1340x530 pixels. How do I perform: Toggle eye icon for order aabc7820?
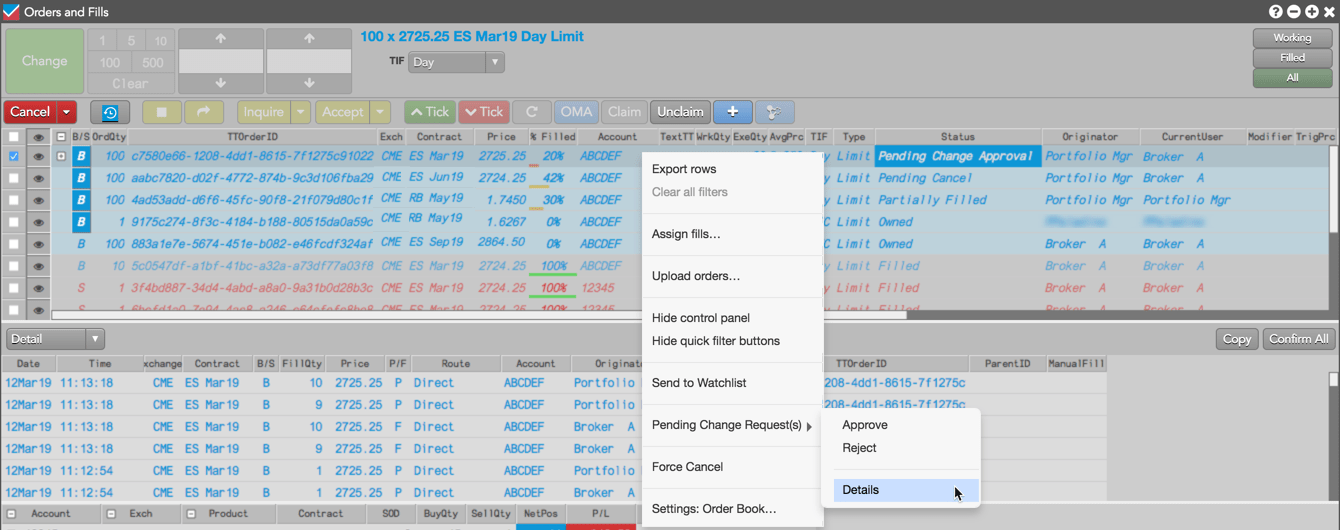[x=38, y=178]
